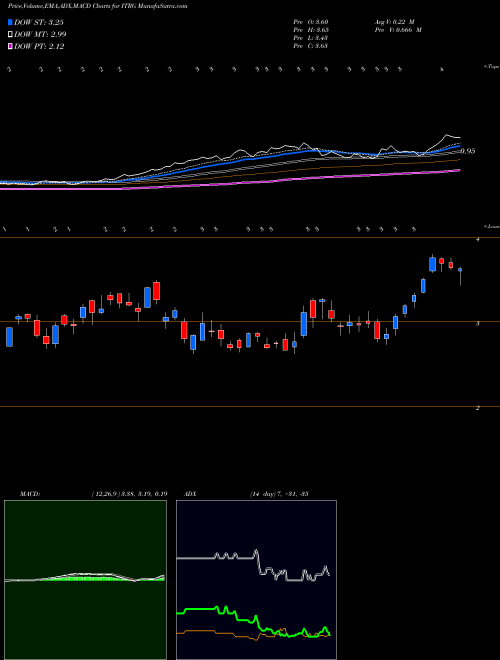Click the 'Pre V: 0.666 M' volume text
This screenshot has height=660, width=500.
pyautogui.click(x=398, y=30)
